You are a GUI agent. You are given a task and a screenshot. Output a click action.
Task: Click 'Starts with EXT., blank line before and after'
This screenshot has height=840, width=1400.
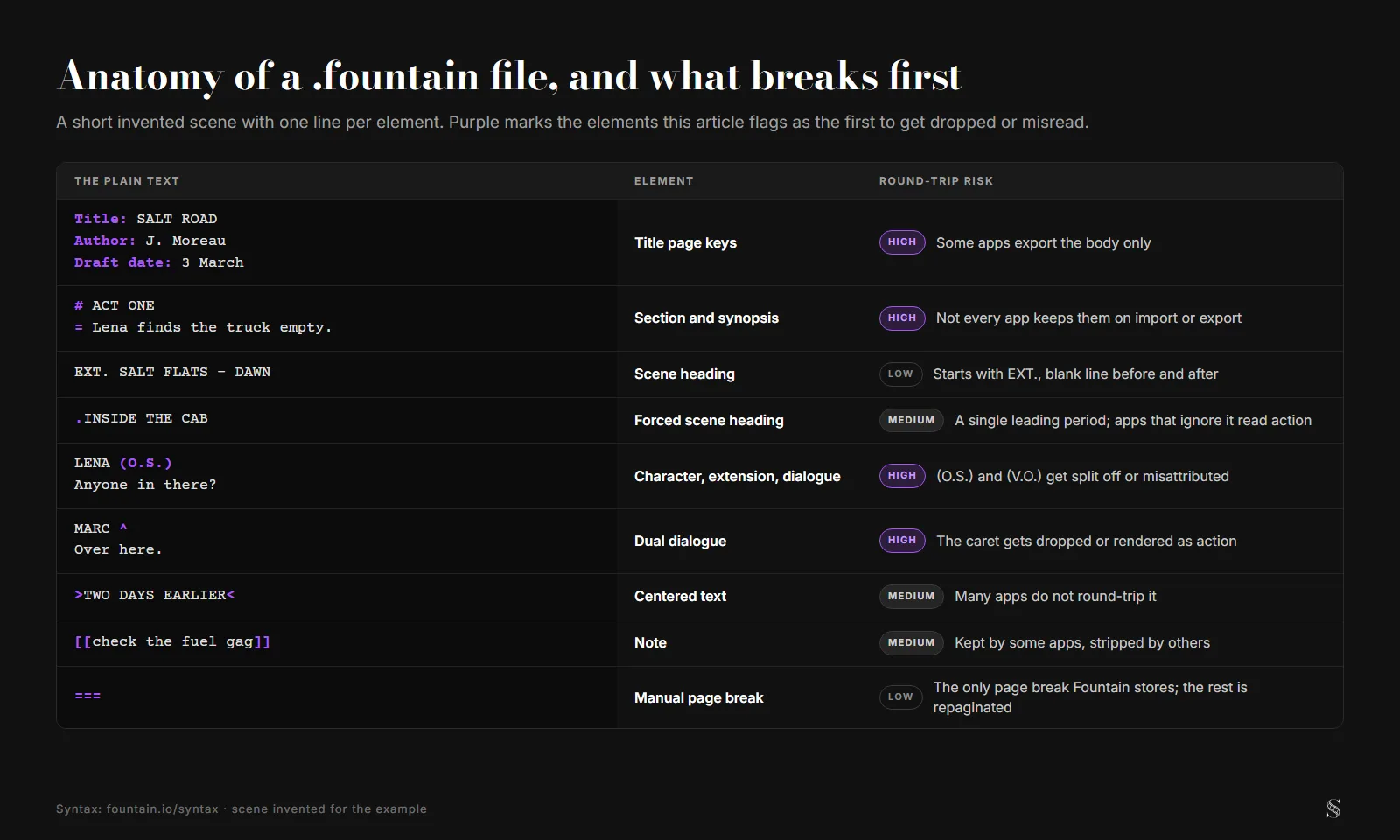pyautogui.click(x=1075, y=374)
